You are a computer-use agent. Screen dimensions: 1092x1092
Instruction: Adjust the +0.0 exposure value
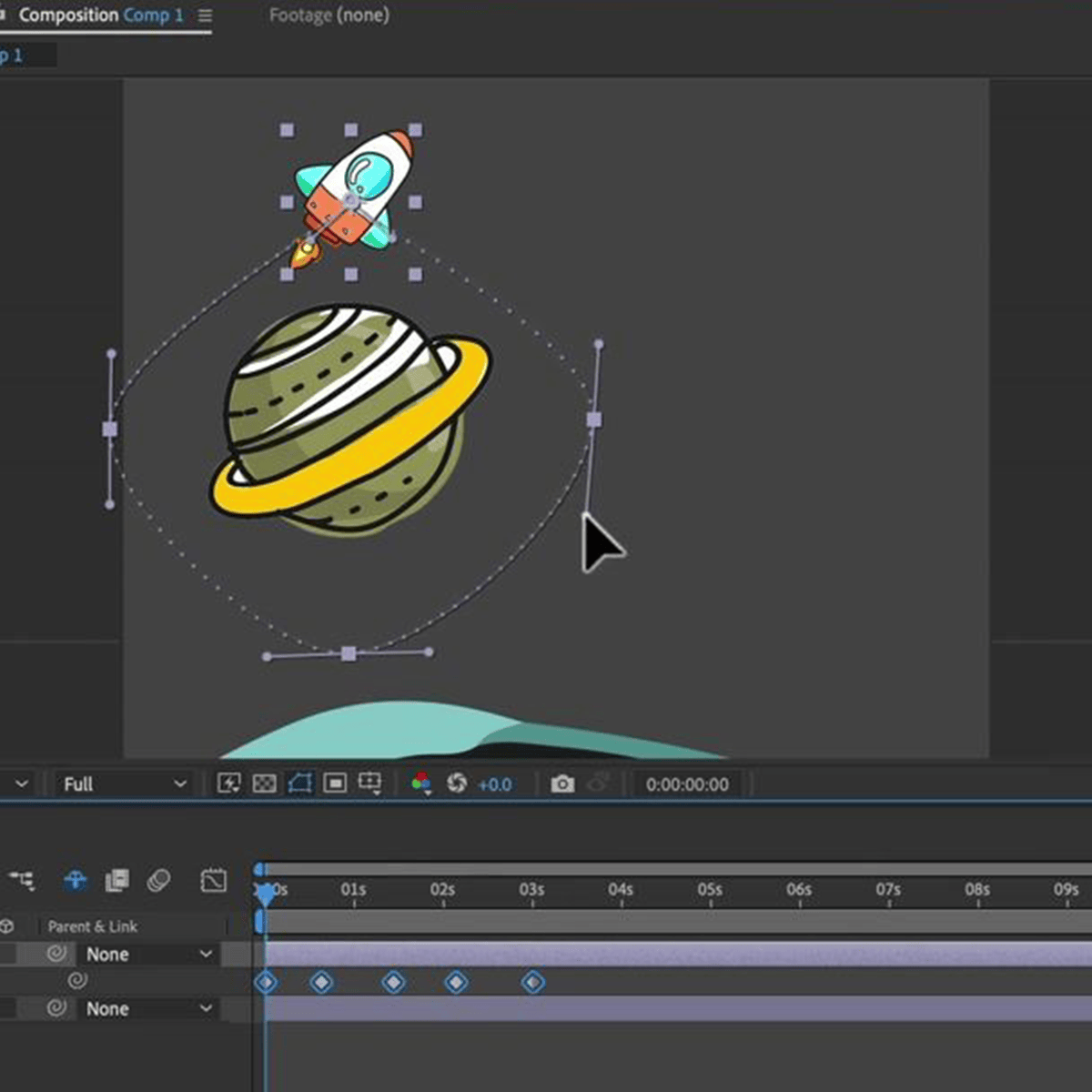tap(494, 784)
